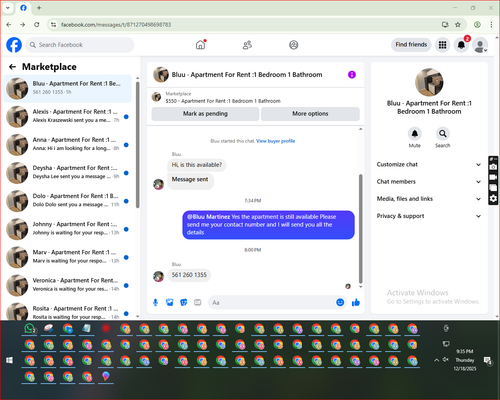This screenshot has height=400, width=500.
Task: Click the Facebook logo
Action: click(x=14, y=45)
